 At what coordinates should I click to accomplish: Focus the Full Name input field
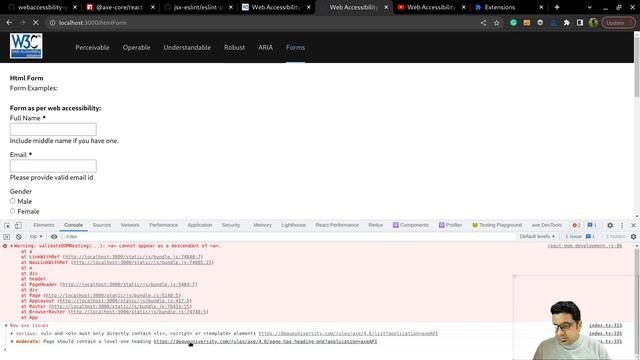pos(53,129)
